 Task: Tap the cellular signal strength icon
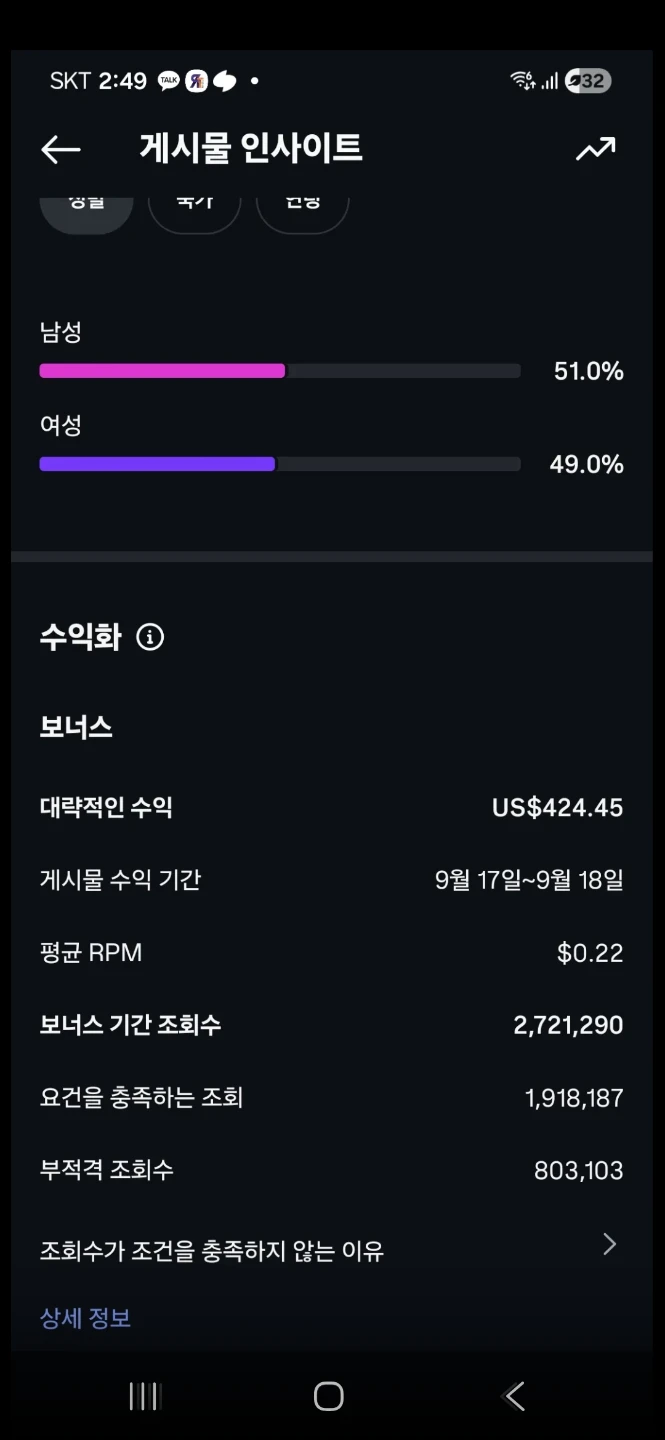click(x=549, y=81)
